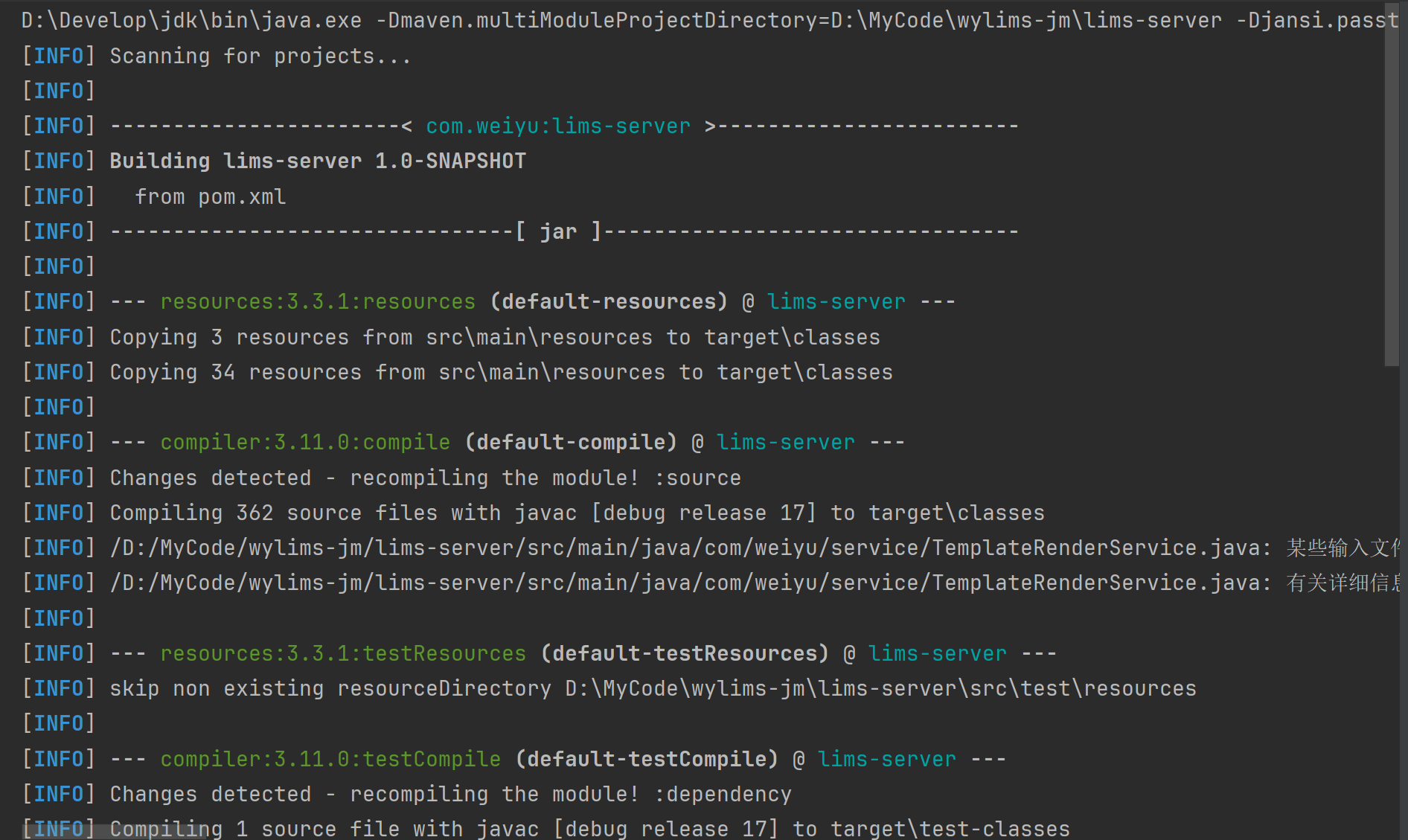Click '(default-resources)' execution id text
1408x840 pixels.
(609, 302)
